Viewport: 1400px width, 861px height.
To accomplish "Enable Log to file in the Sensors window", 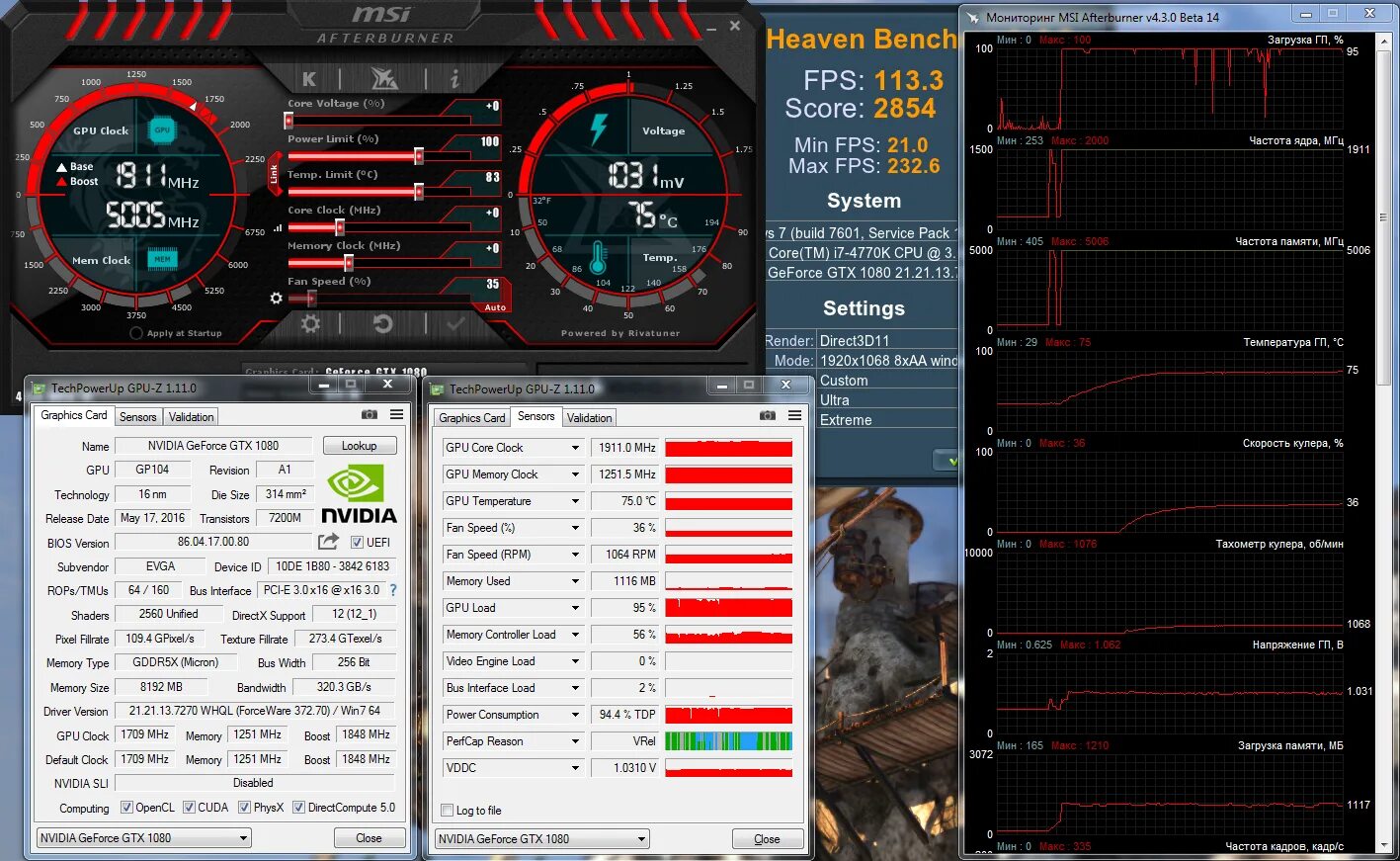I will point(447,811).
